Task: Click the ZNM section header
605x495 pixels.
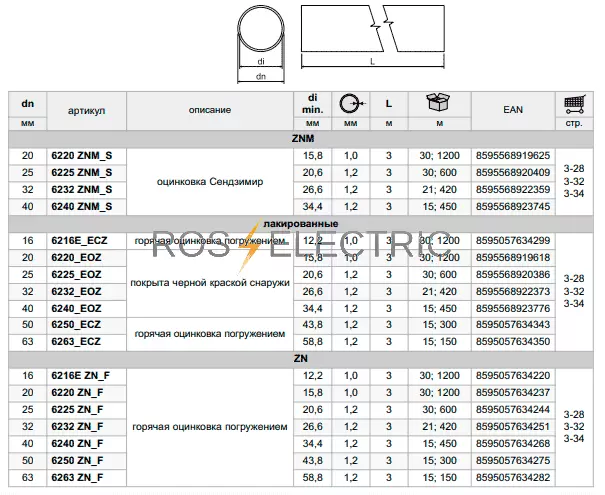Action: [303, 139]
